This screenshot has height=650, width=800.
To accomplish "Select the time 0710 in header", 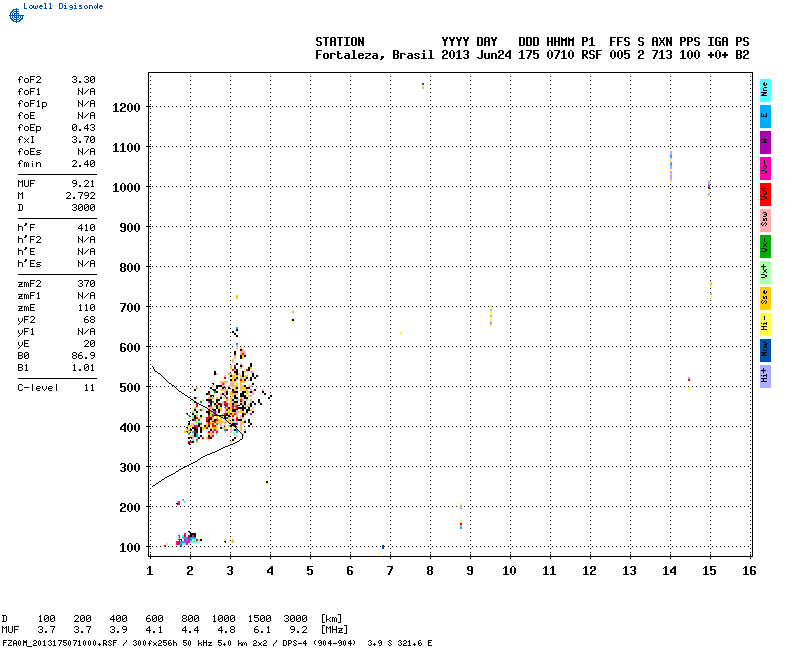I will click(560, 55).
